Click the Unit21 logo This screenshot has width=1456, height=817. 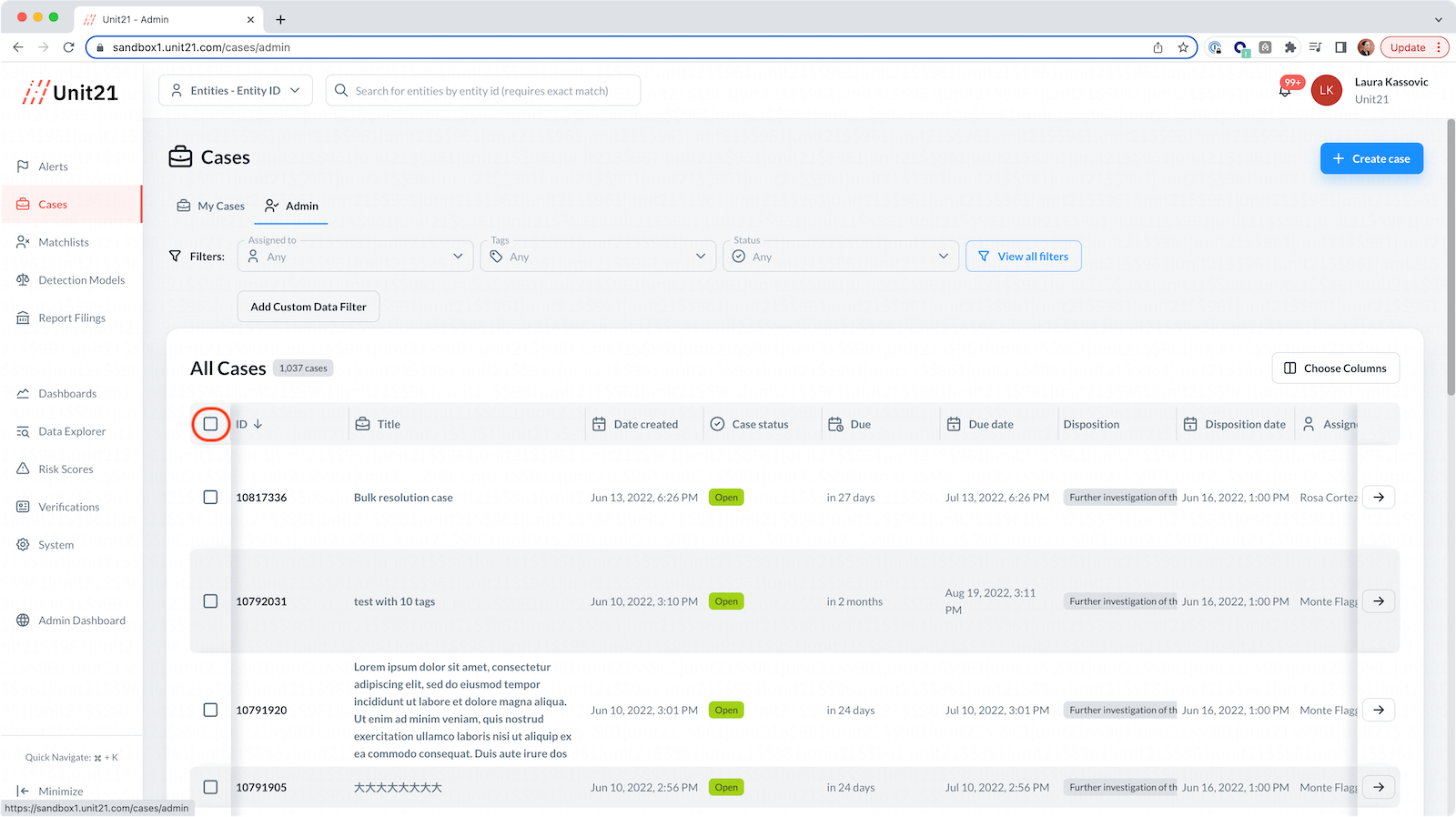coord(70,92)
